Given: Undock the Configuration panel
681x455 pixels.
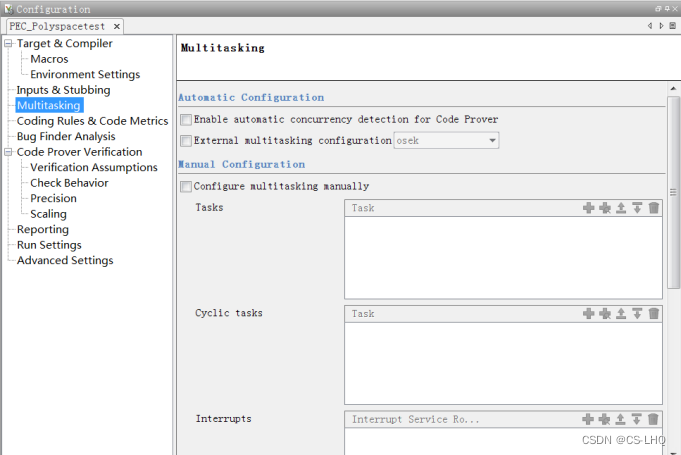Looking at the screenshot, I should (x=658, y=9).
